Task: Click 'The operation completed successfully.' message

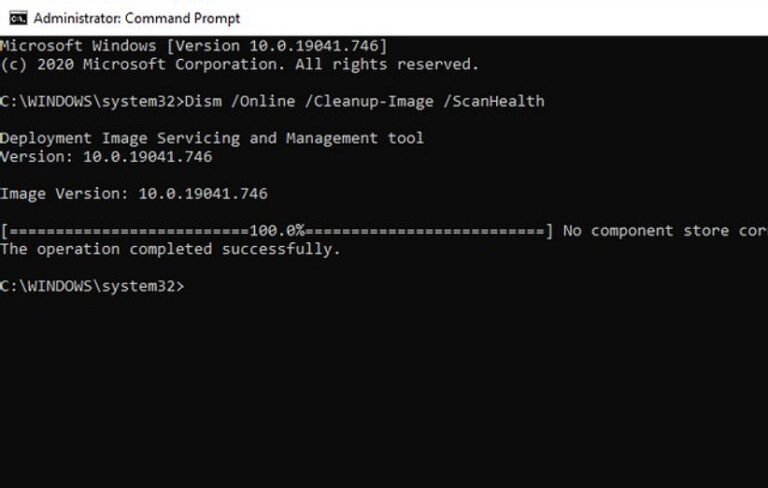Action: [170, 249]
